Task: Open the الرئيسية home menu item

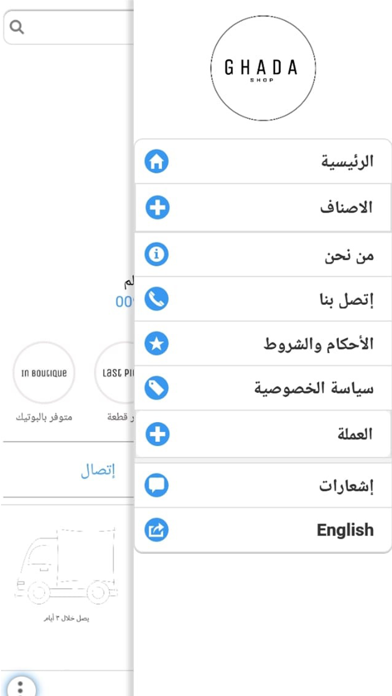Action: [263, 161]
